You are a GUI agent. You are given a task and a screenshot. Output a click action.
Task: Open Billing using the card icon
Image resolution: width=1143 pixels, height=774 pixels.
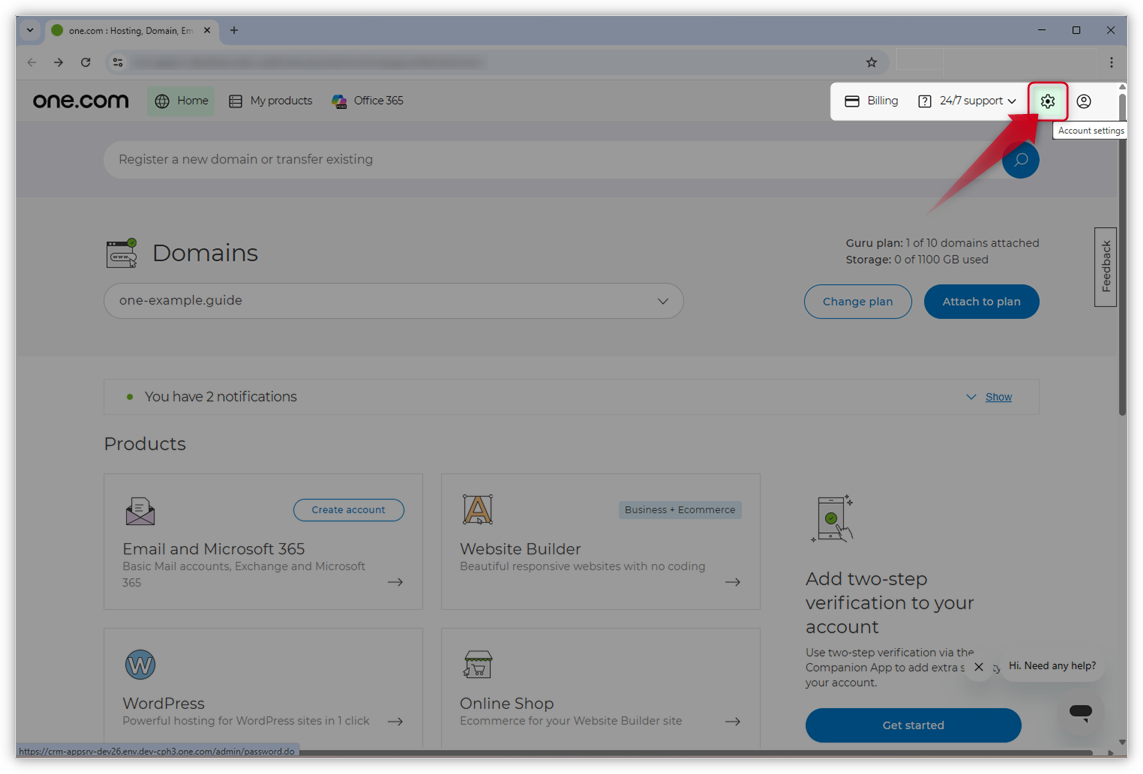(x=851, y=101)
